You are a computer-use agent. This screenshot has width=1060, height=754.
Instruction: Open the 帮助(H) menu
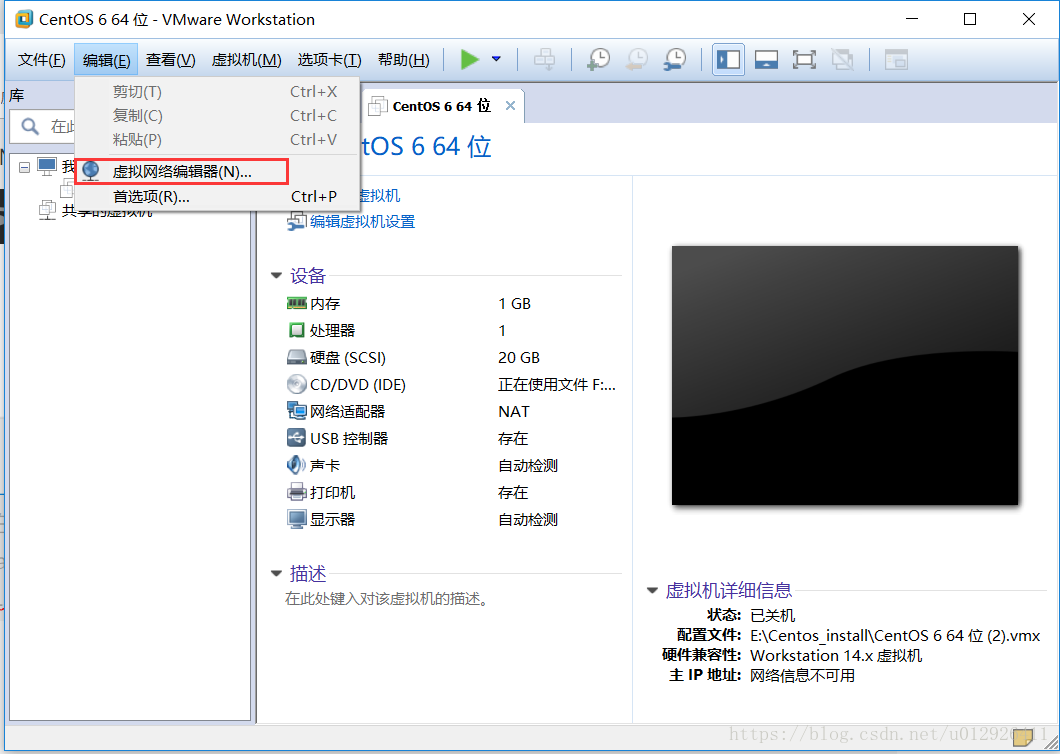[x=404, y=60]
